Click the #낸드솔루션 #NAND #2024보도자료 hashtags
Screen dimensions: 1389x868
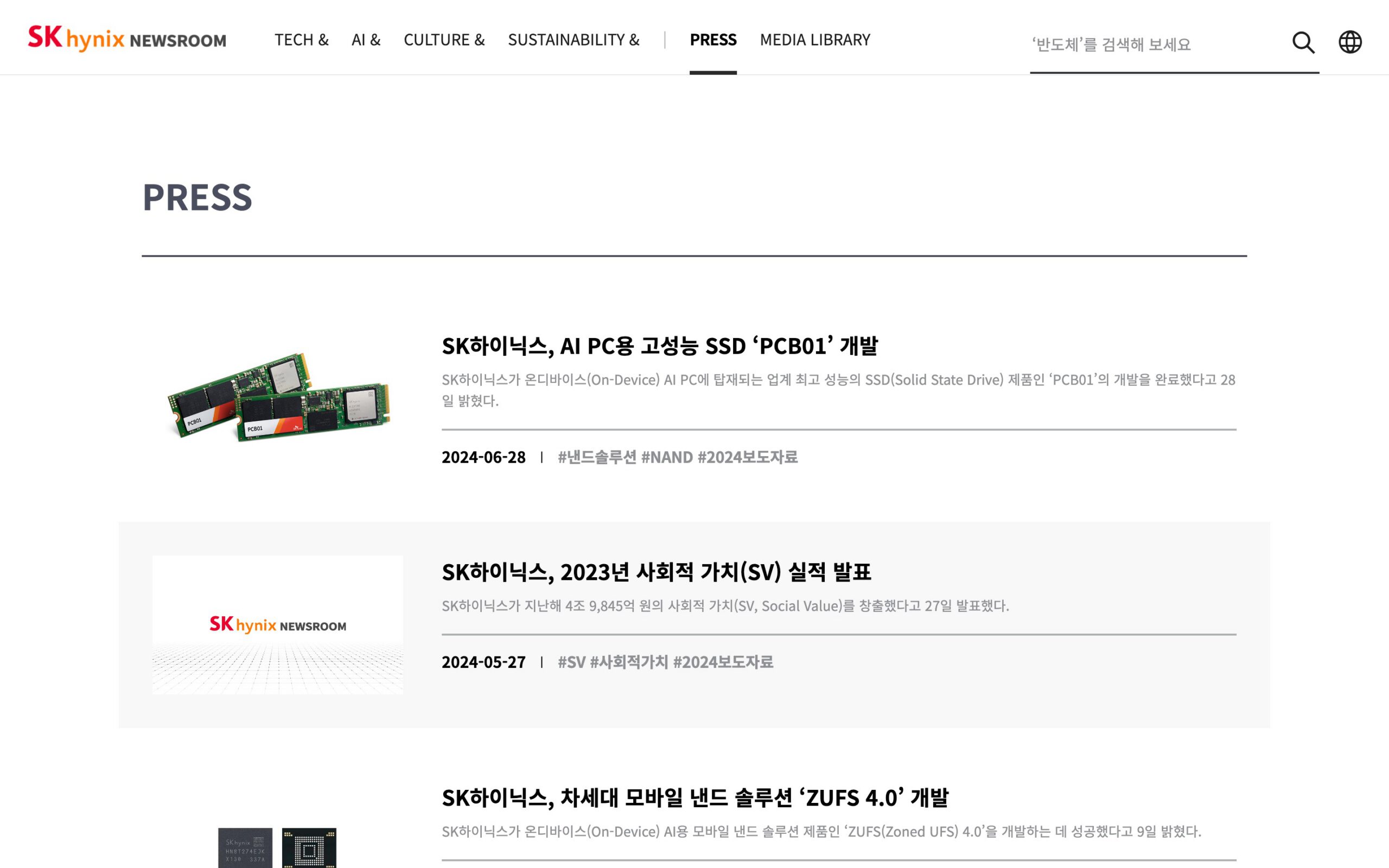(x=677, y=457)
